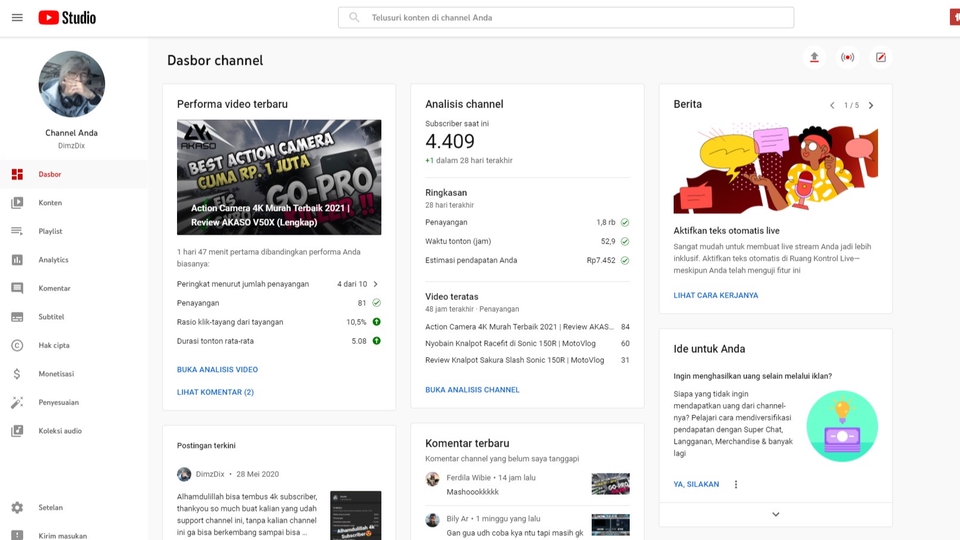Viewport: 960px width, 540px height.
Task: Click the Subtitel captions icon
Action: (17, 317)
